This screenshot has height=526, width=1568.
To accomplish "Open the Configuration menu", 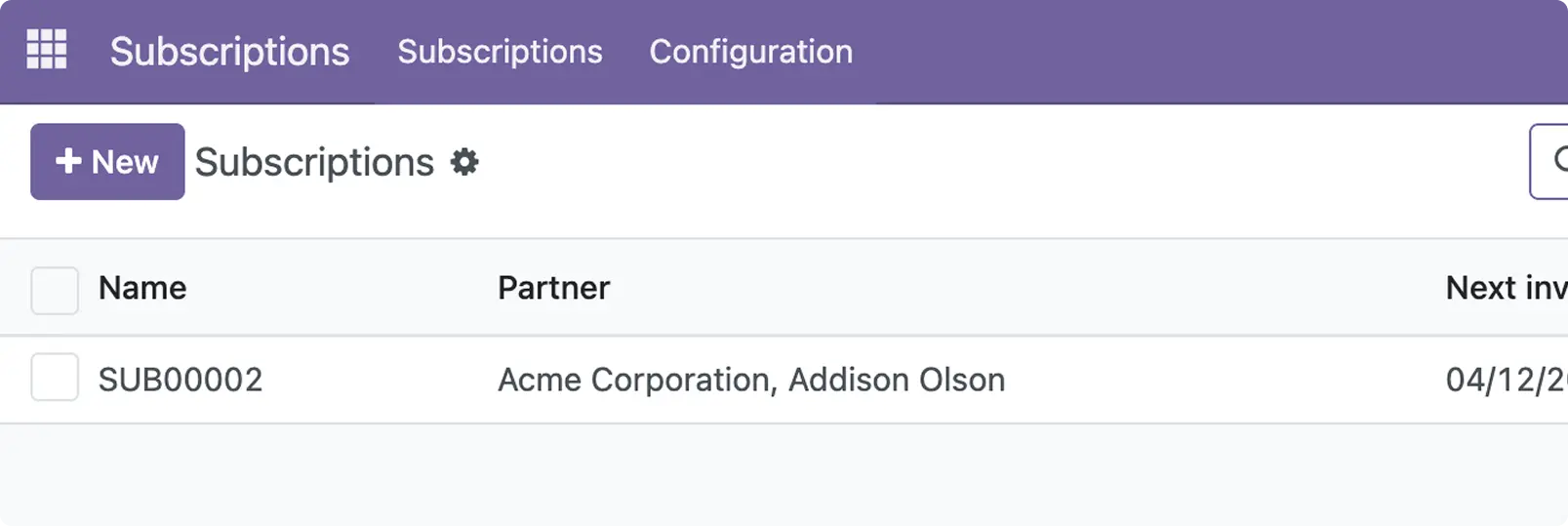I will pyautogui.click(x=750, y=52).
